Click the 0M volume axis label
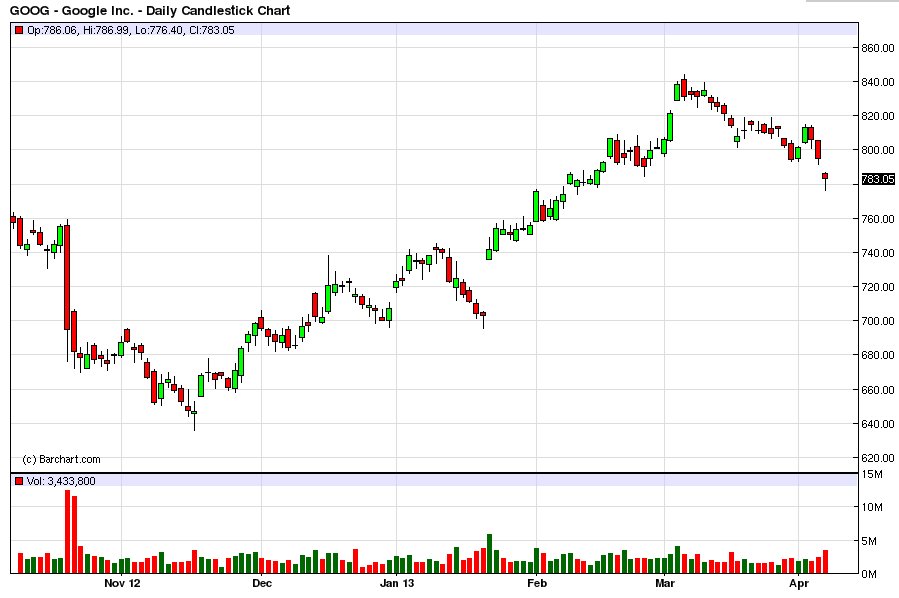 869,574
